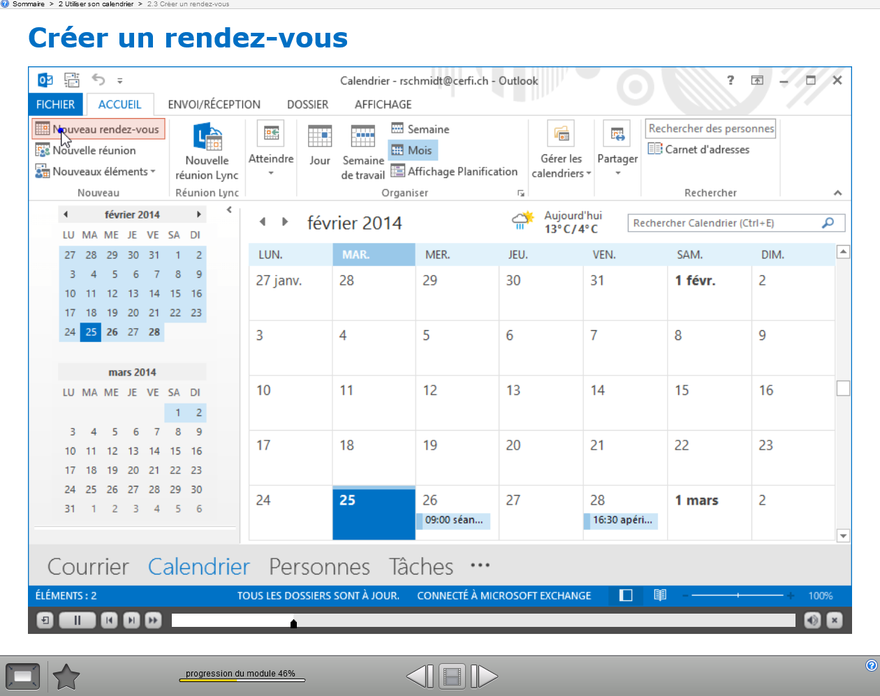Screen dimensions: 880x696
Task: Click the star favorite icon
Action: click(66, 677)
